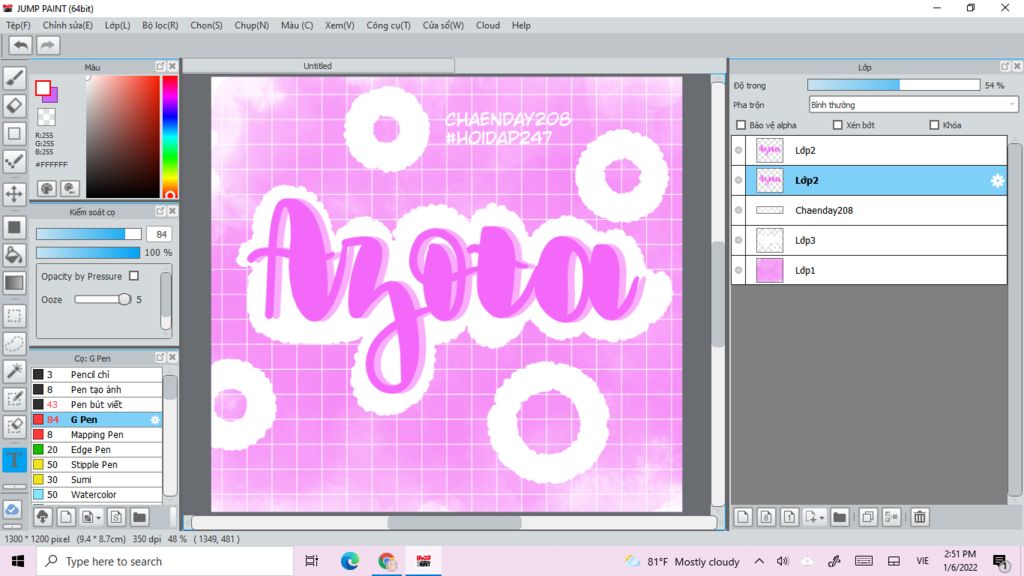Open Microsoft Edge from the taskbar
This screenshot has width=1024, height=576.
349,561
